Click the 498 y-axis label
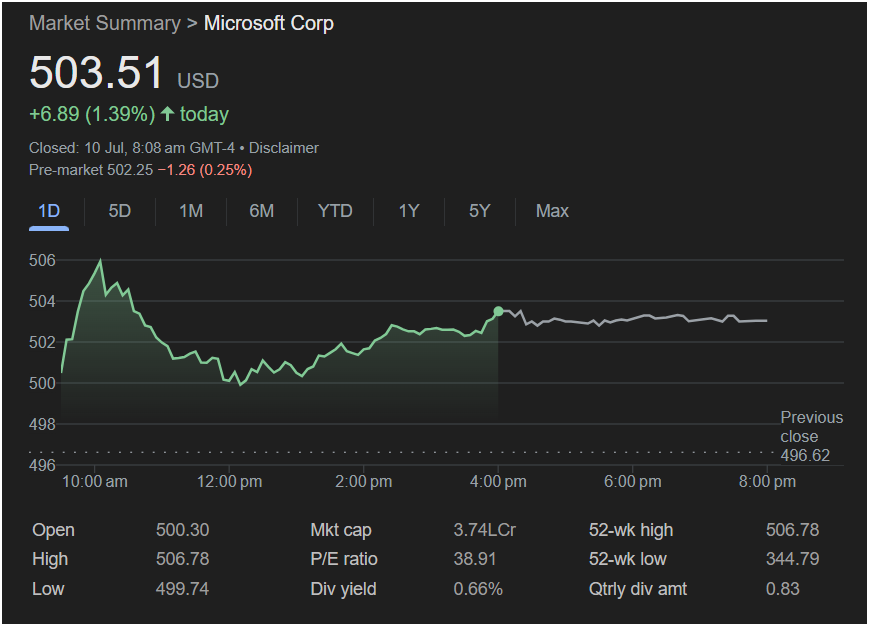Viewport: 869px width, 626px height. click(42, 424)
